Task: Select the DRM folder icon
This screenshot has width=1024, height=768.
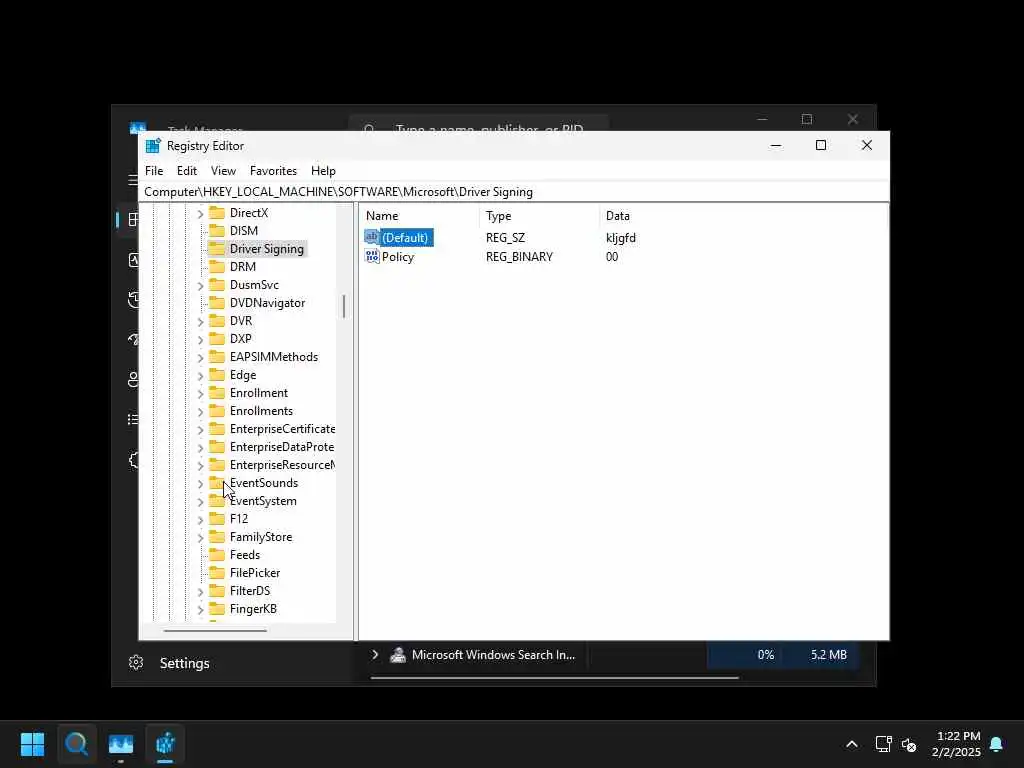Action: (x=217, y=266)
